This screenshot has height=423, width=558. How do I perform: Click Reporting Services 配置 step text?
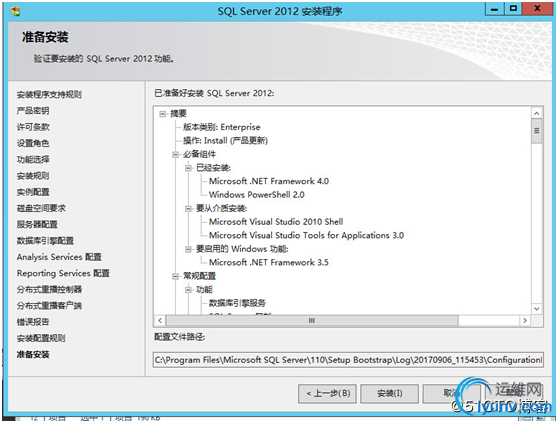tap(63, 273)
